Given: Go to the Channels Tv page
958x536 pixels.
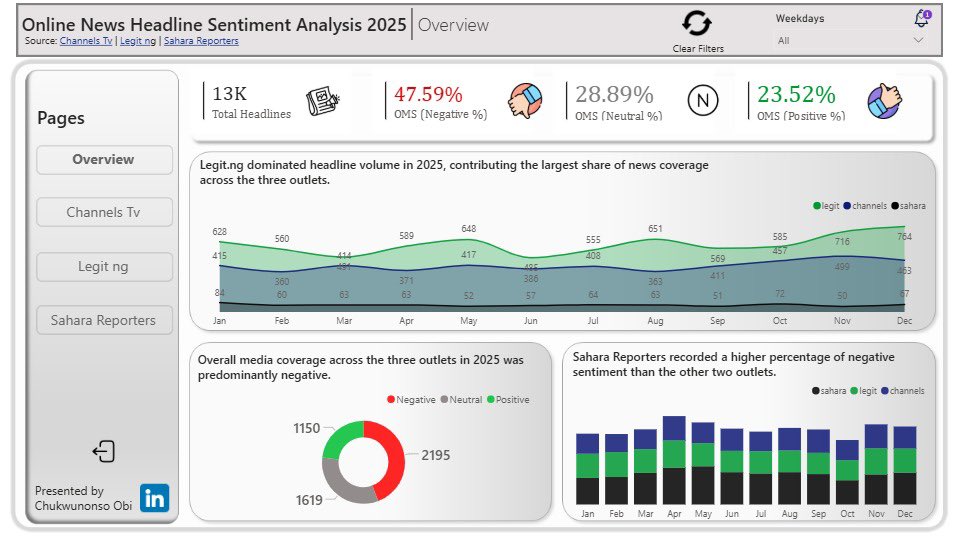Looking at the screenshot, I should point(104,212).
